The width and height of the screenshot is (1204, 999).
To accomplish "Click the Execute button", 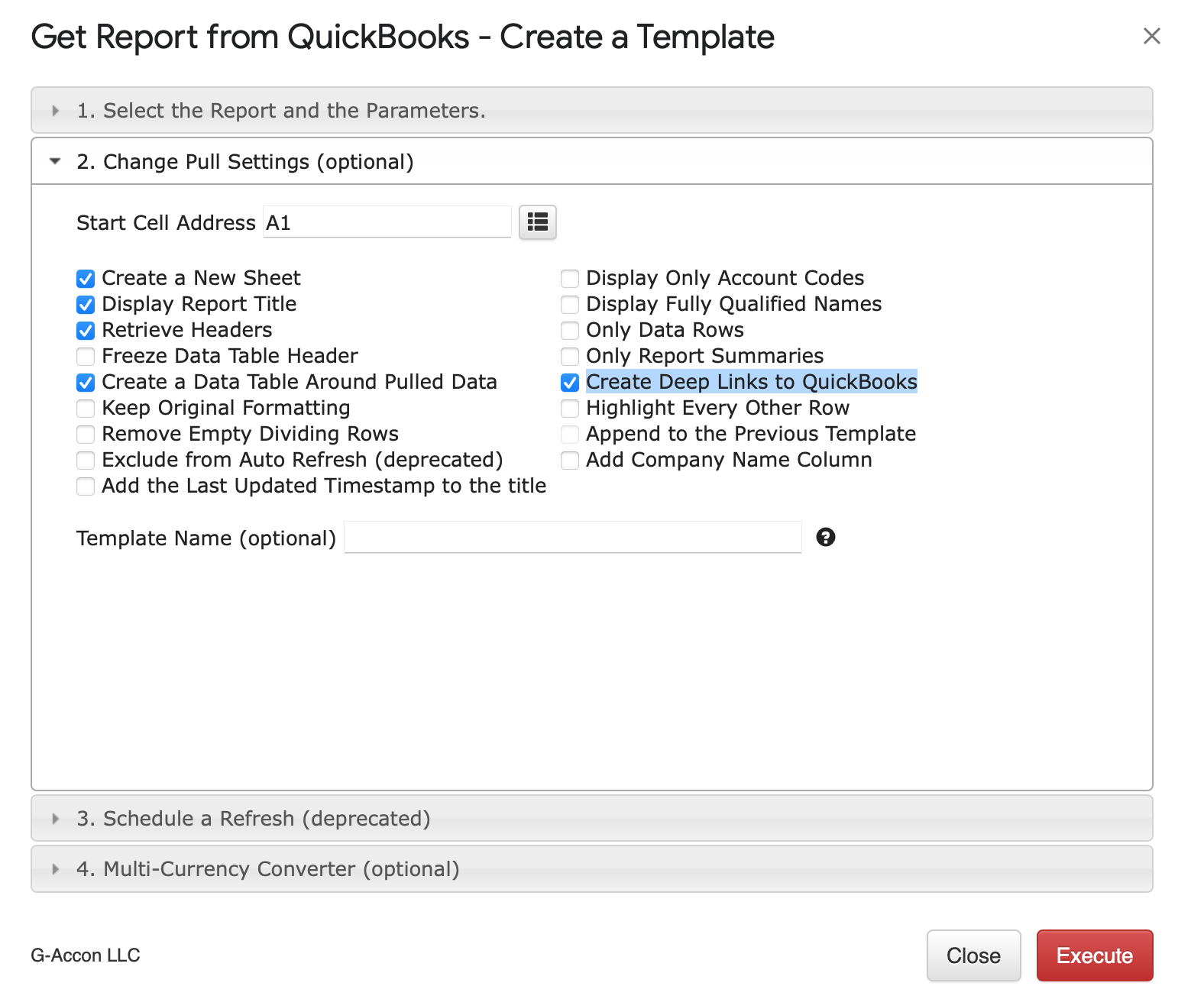I will click(1095, 955).
